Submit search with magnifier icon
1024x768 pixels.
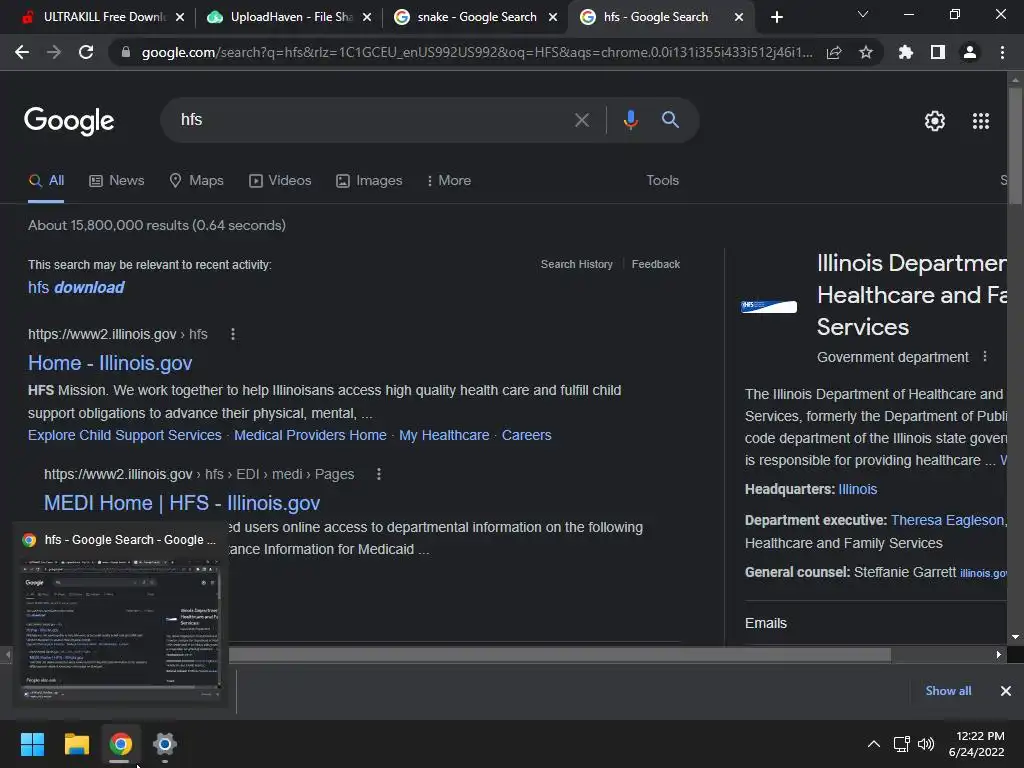[x=670, y=120]
